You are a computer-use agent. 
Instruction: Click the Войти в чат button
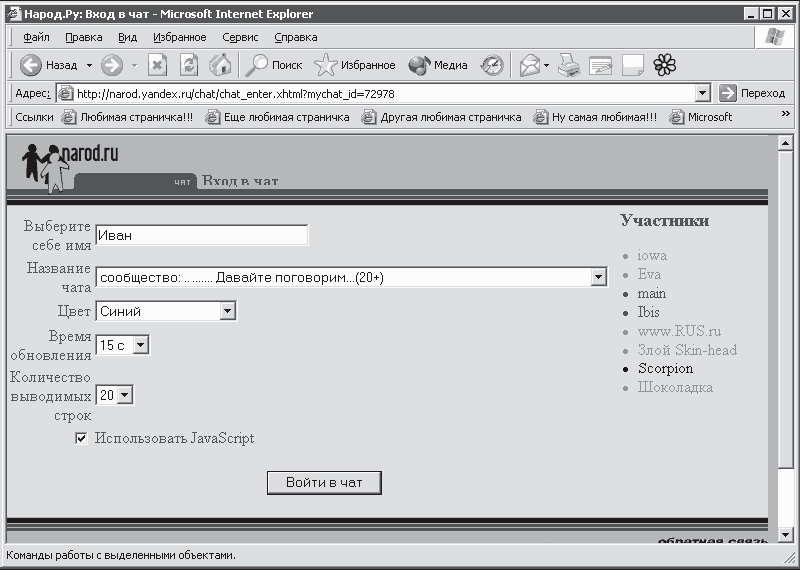(324, 483)
